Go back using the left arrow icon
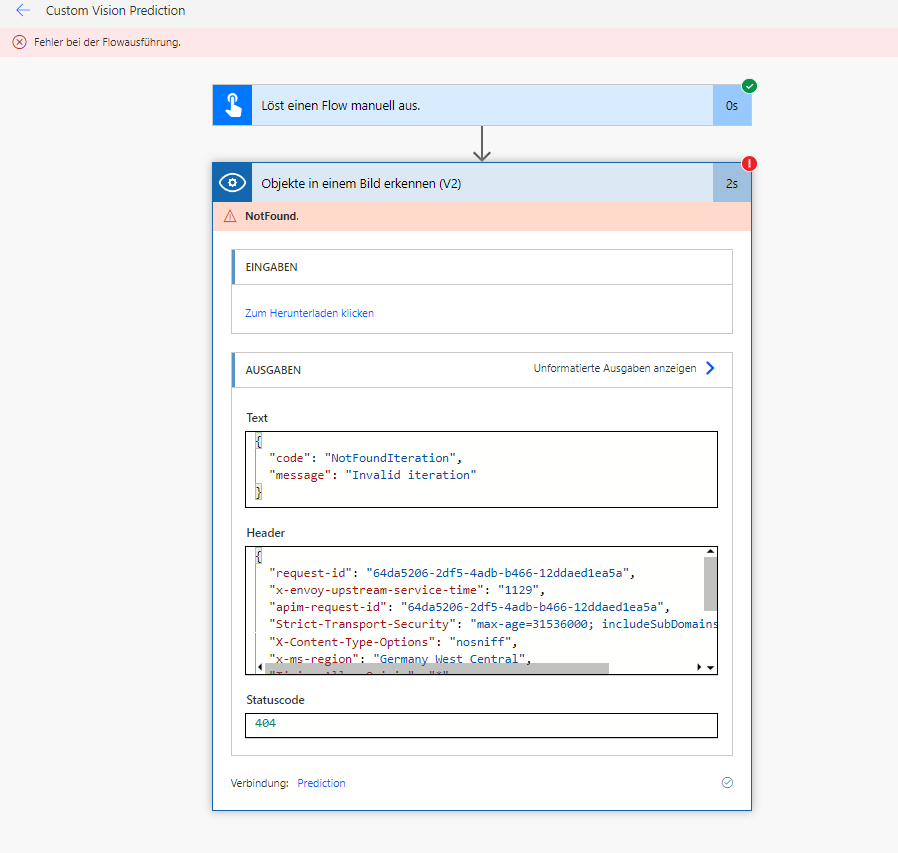Viewport: 898px width, 853px height. coord(23,10)
